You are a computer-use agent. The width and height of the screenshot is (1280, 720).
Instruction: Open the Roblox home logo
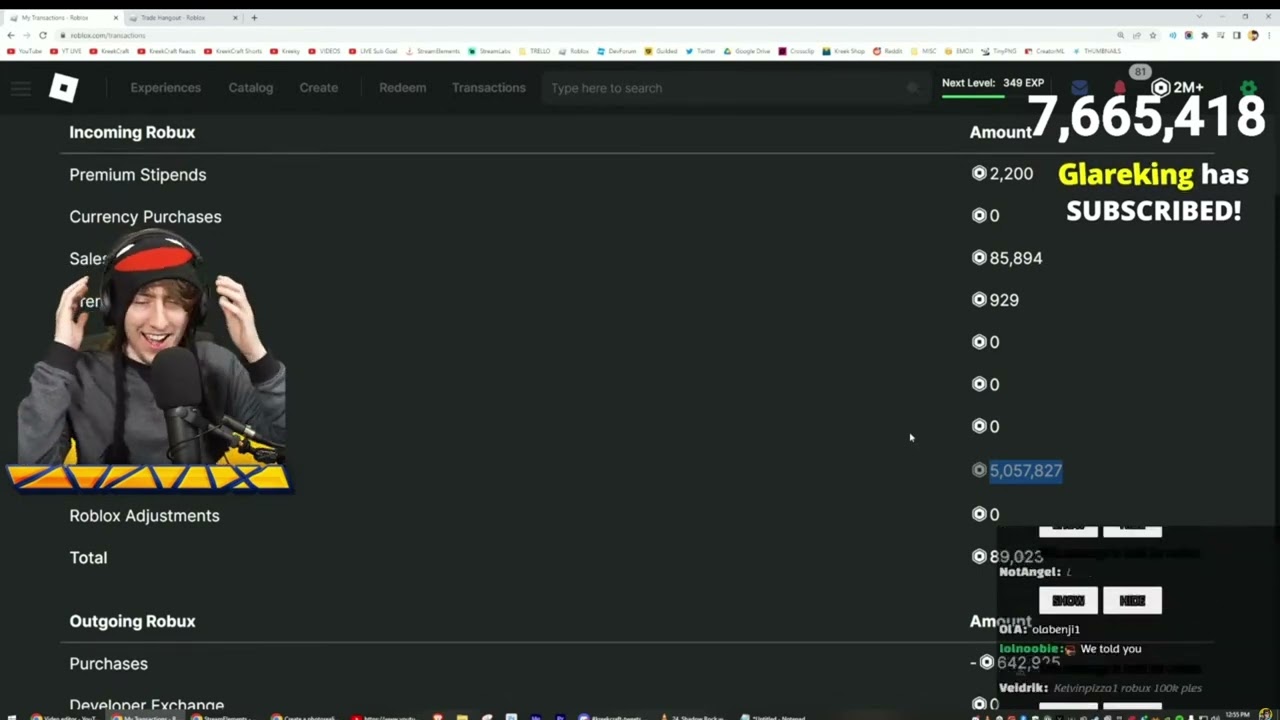point(63,88)
